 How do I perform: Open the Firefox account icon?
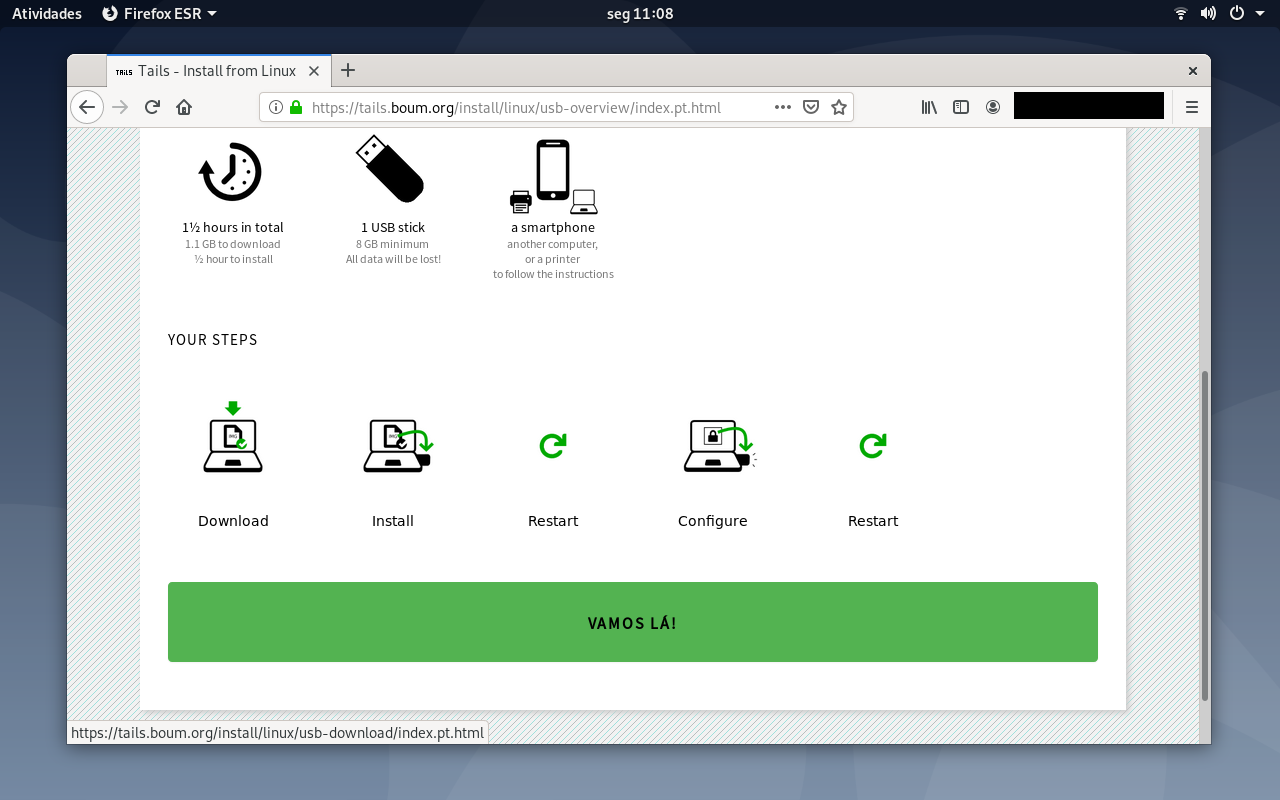click(x=993, y=107)
